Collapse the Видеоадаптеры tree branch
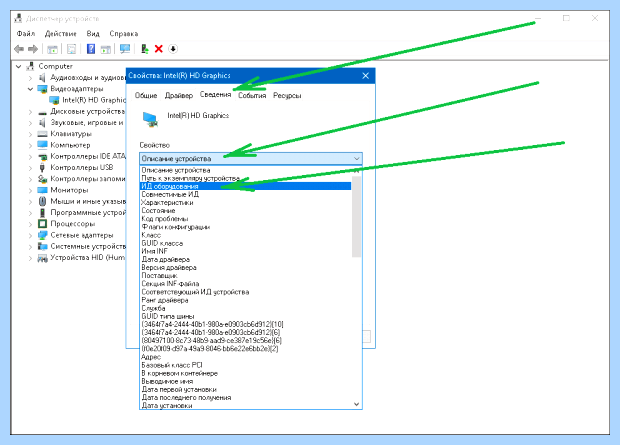This screenshot has width=620, height=445. 30,89
